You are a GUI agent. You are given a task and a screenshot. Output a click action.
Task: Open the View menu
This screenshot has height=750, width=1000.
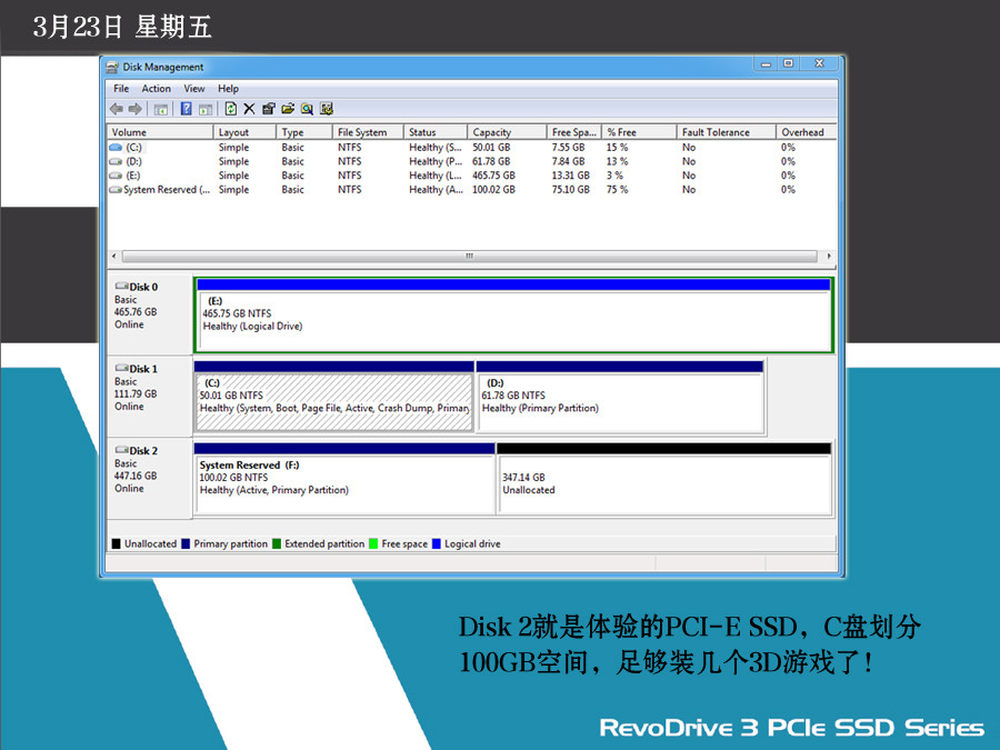tap(195, 89)
